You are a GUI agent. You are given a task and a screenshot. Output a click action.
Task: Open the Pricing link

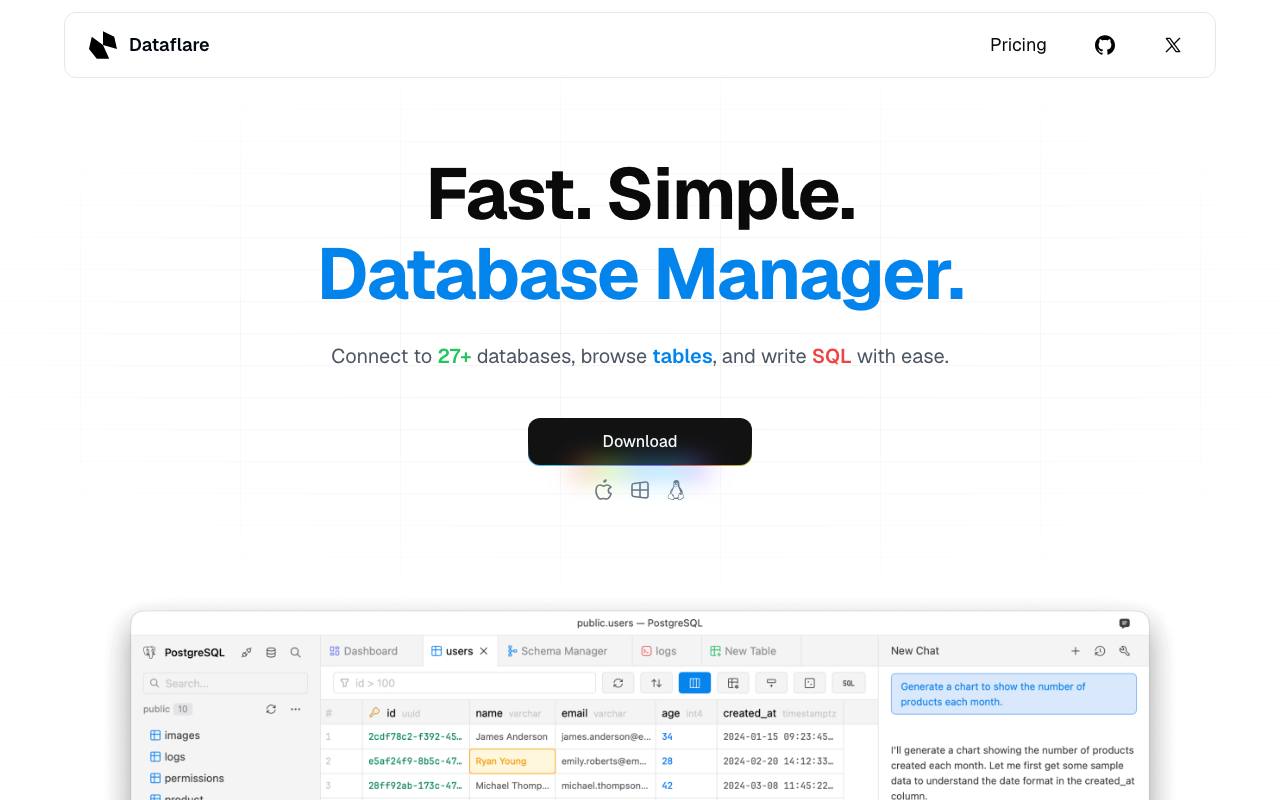1018,45
